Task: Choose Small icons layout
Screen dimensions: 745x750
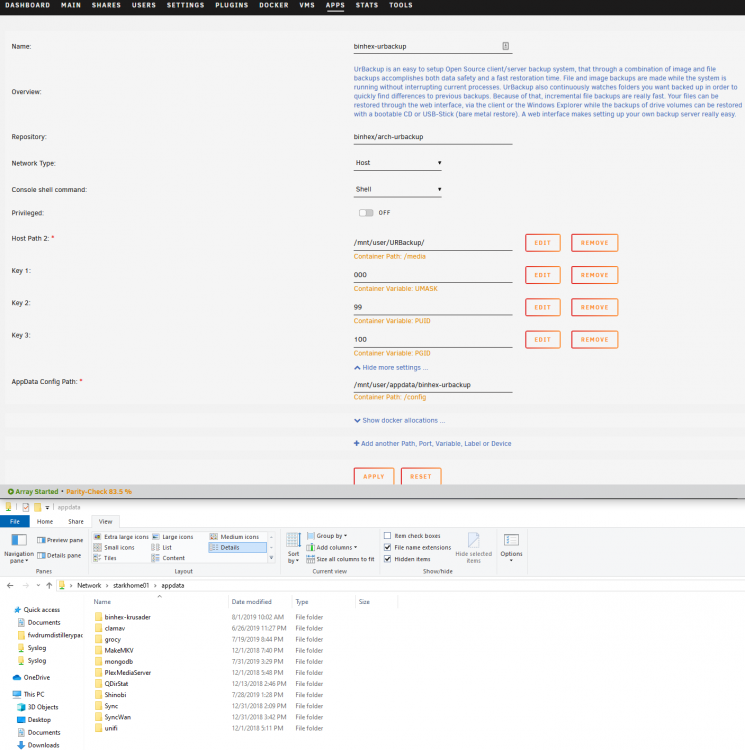Action: pyautogui.click(x=114, y=547)
